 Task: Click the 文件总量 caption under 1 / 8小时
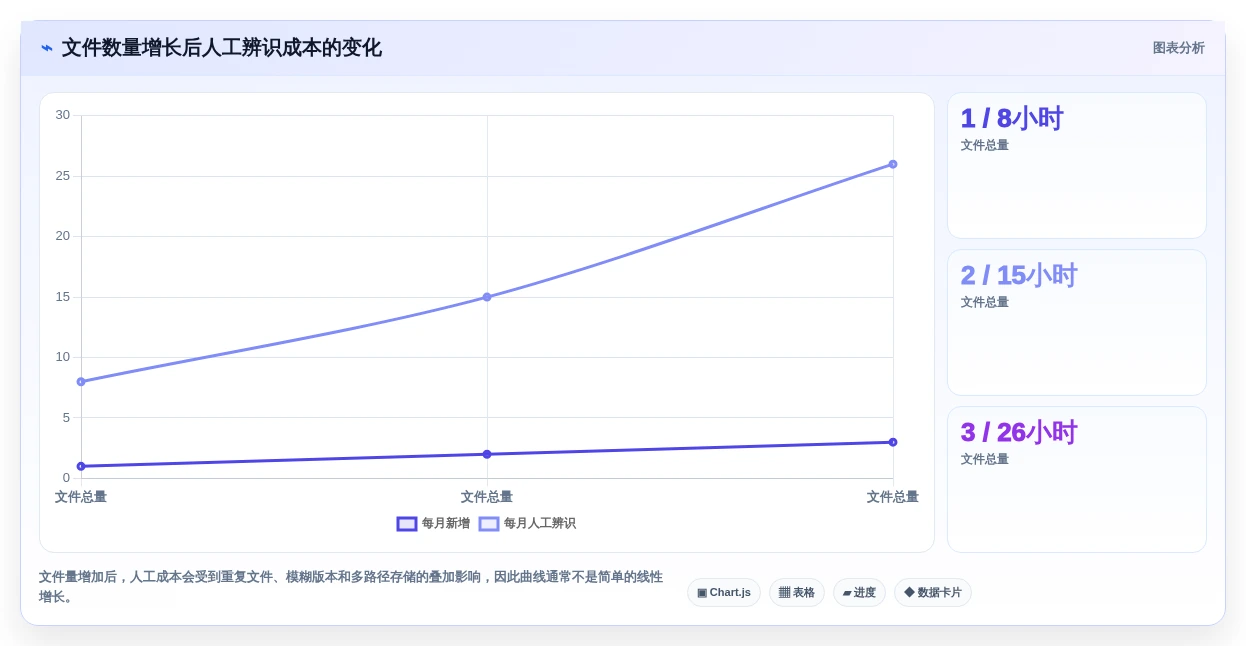point(985,145)
